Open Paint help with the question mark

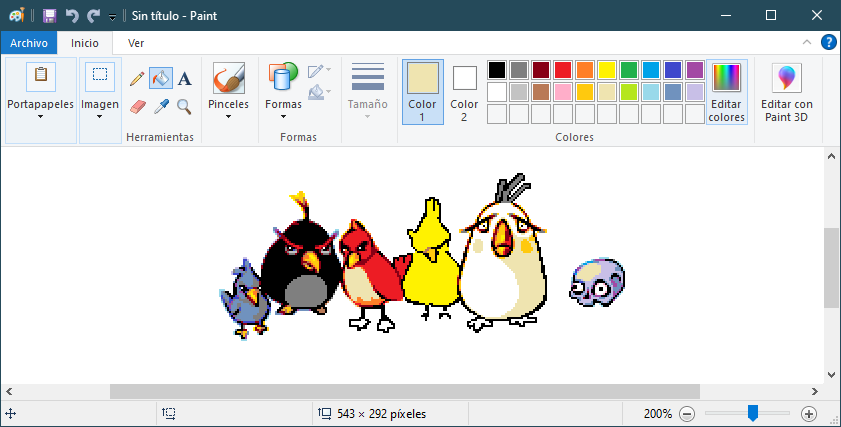coord(829,42)
